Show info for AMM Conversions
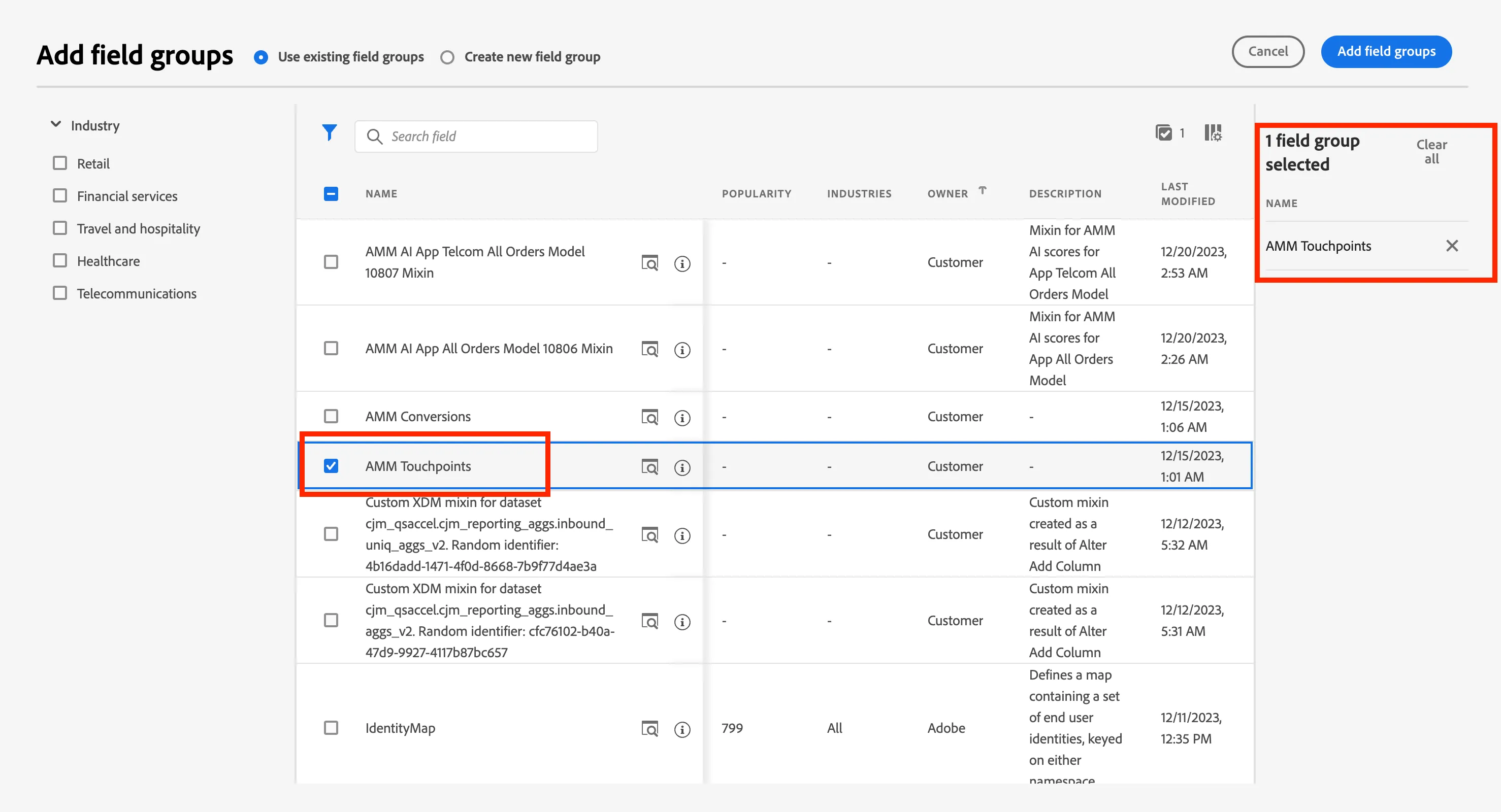1501x812 pixels. point(682,418)
